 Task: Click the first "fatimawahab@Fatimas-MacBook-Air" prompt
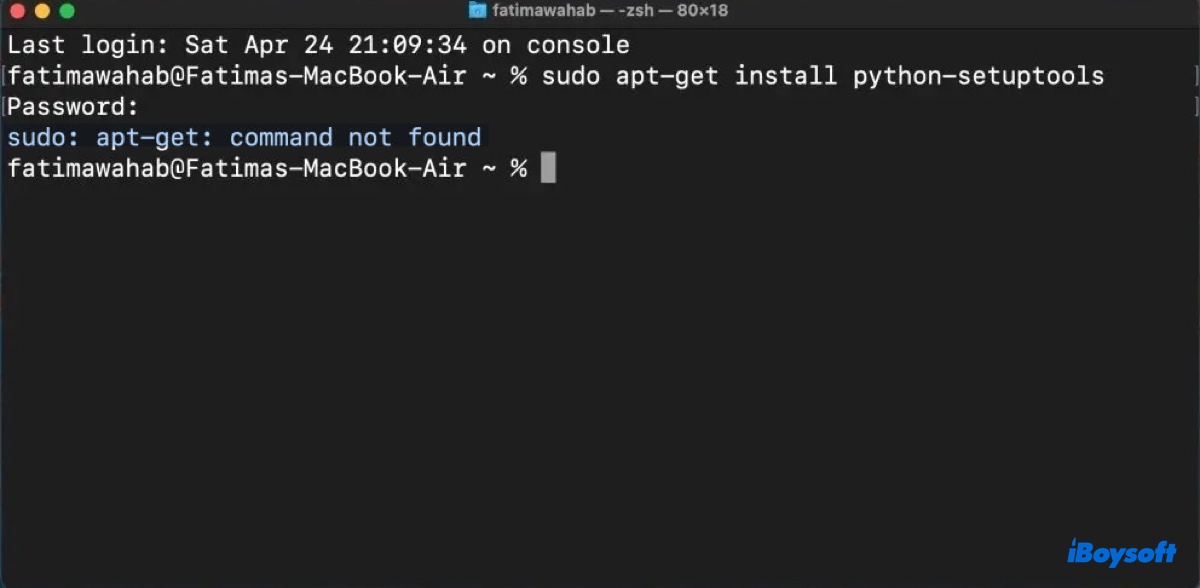pos(237,76)
